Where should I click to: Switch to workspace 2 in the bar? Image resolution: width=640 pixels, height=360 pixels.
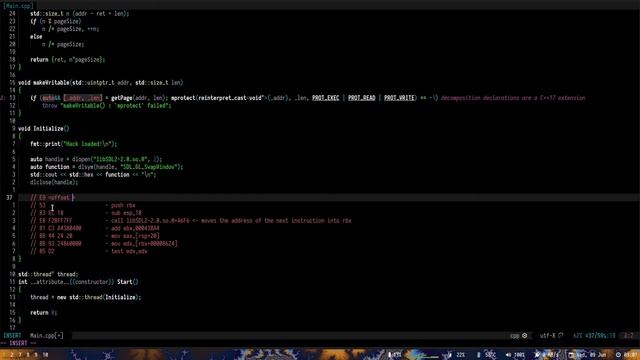click(x=12, y=355)
